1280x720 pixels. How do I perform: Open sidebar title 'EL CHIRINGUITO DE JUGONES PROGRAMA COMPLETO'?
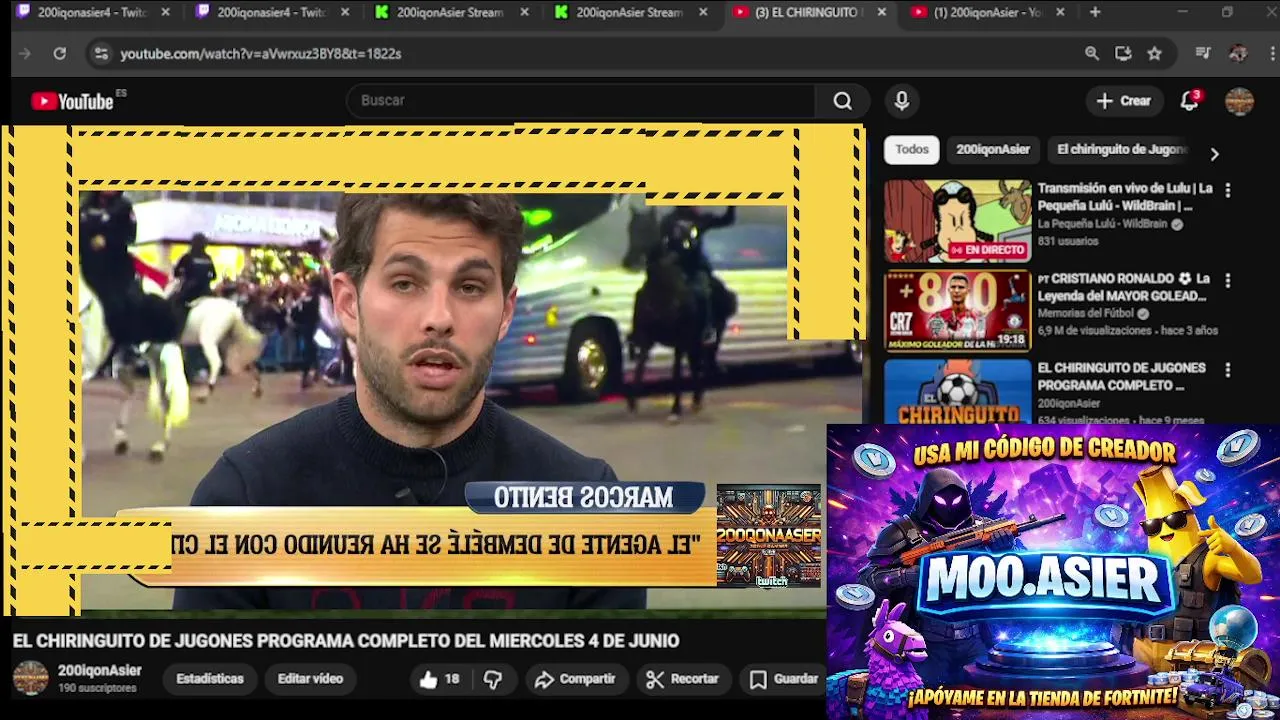pyautogui.click(x=1121, y=377)
